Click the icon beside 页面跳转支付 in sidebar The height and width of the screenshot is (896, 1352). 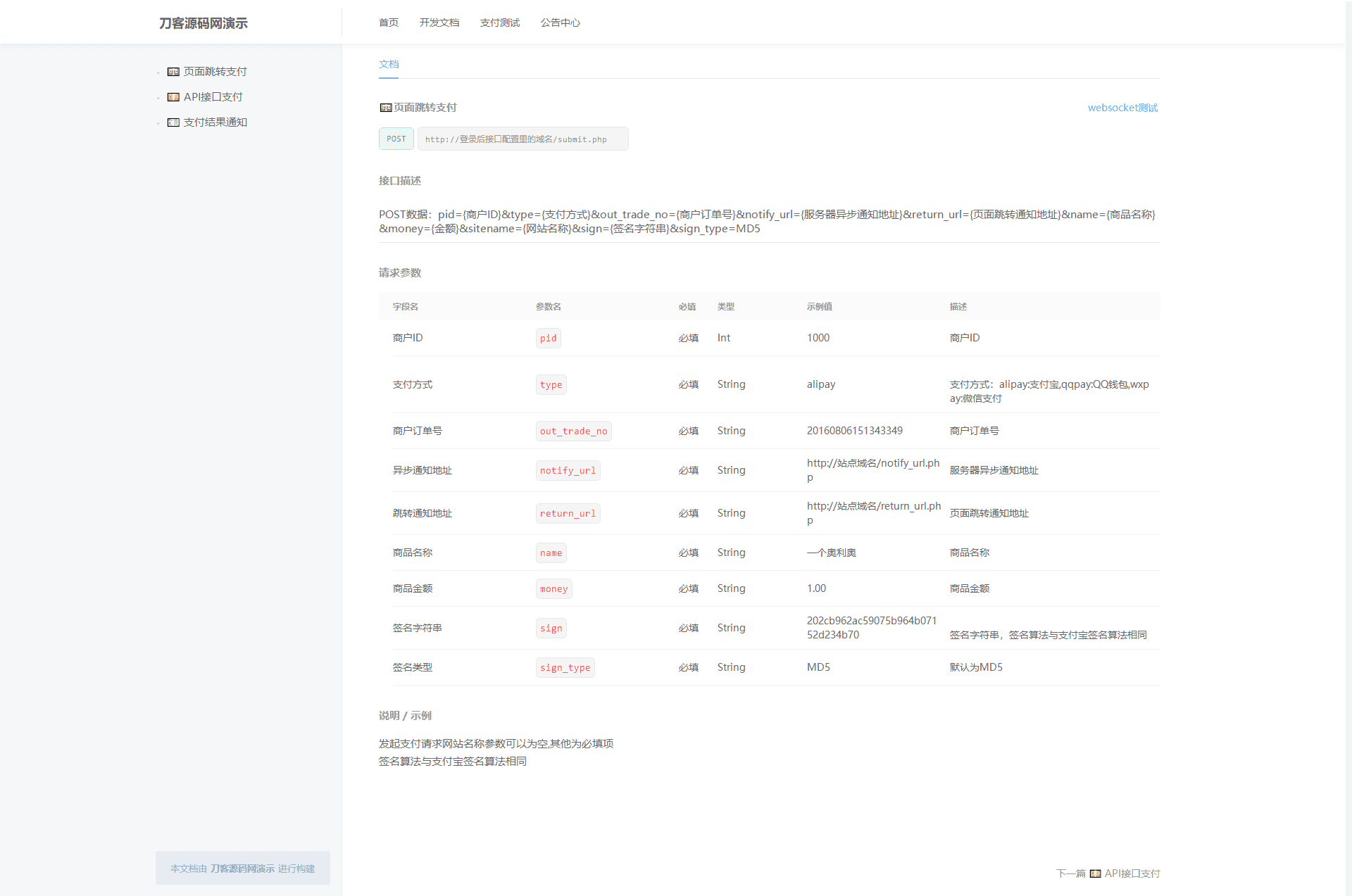click(x=173, y=72)
